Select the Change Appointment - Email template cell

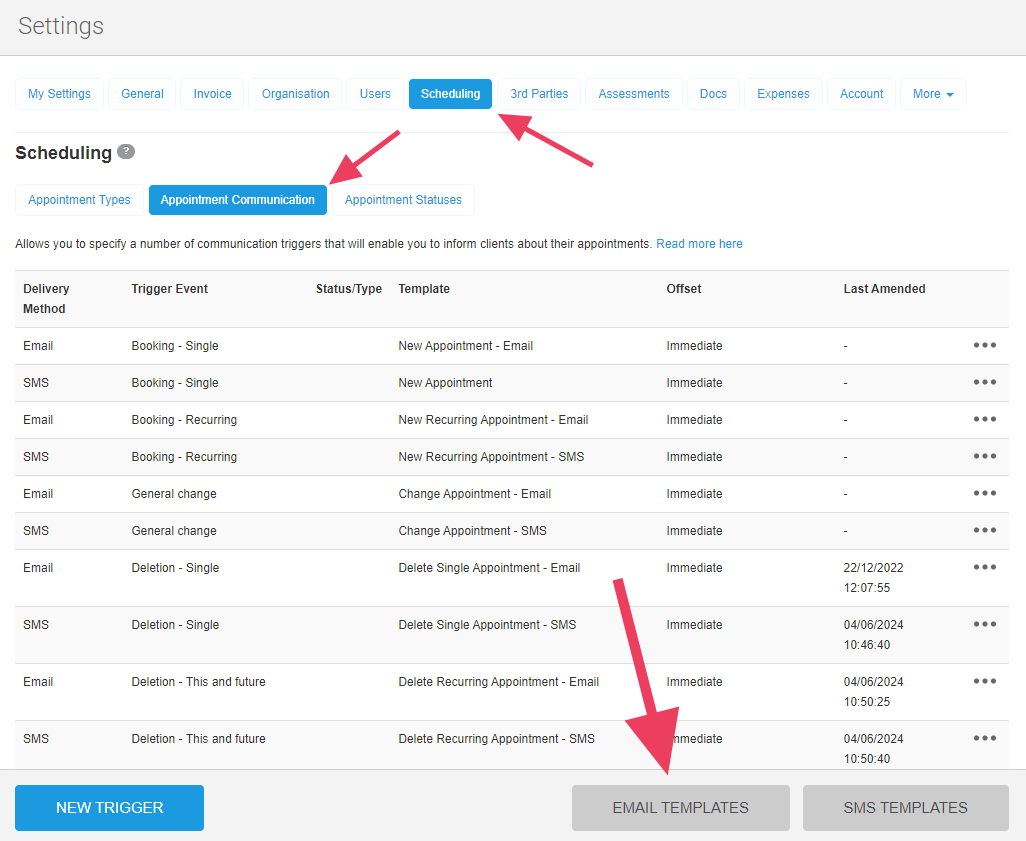pyautogui.click(x=474, y=493)
